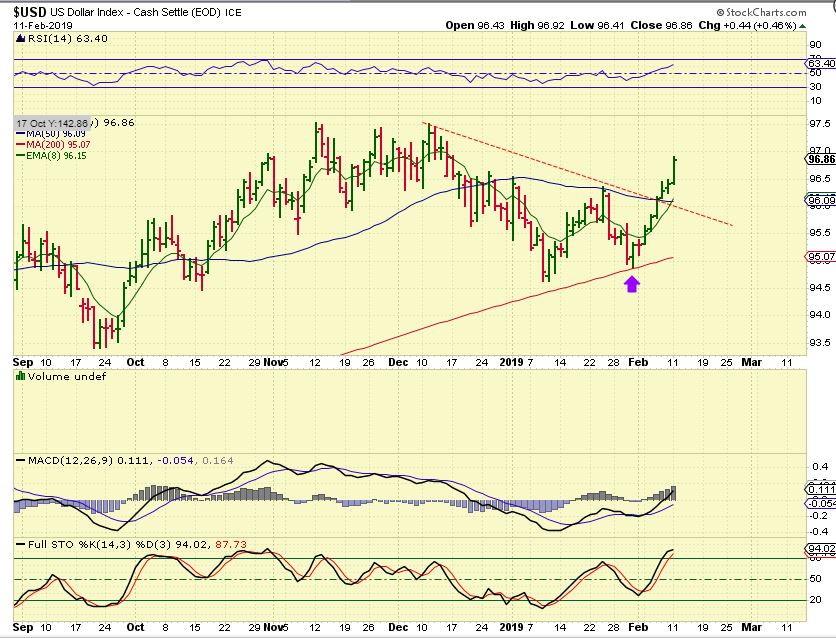
Task: Click the 96.86 price tag on right axis
Action: [x=820, y=159]
